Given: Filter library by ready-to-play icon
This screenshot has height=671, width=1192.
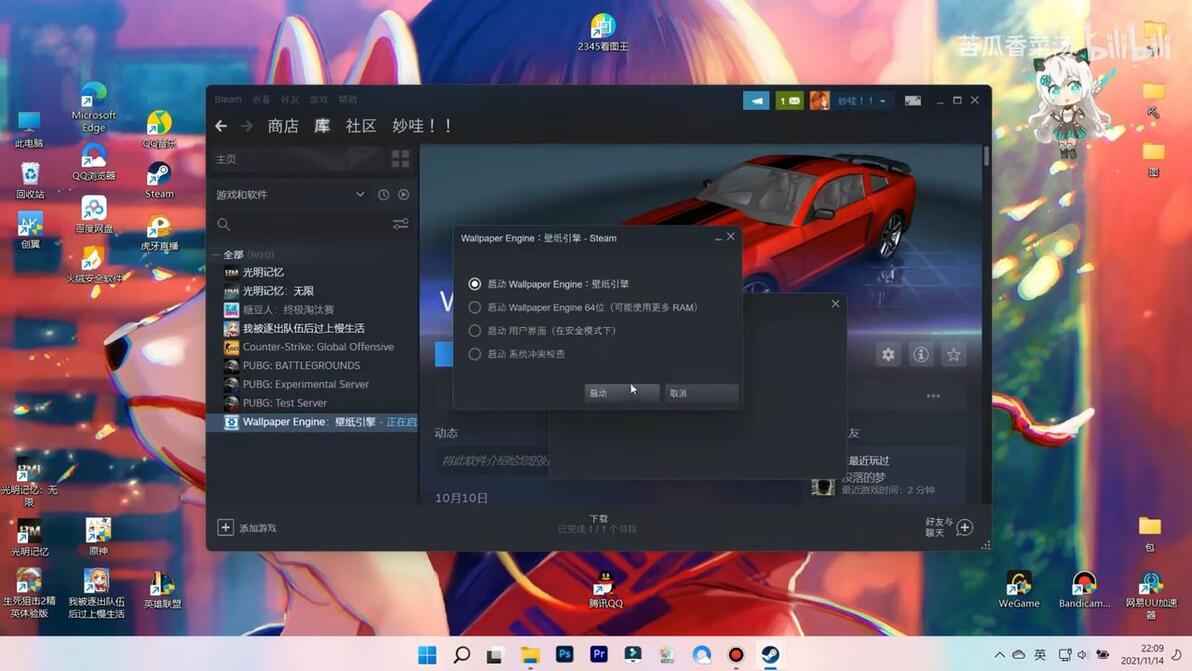Looking at the screenshot, I should (x=404, y=195).
